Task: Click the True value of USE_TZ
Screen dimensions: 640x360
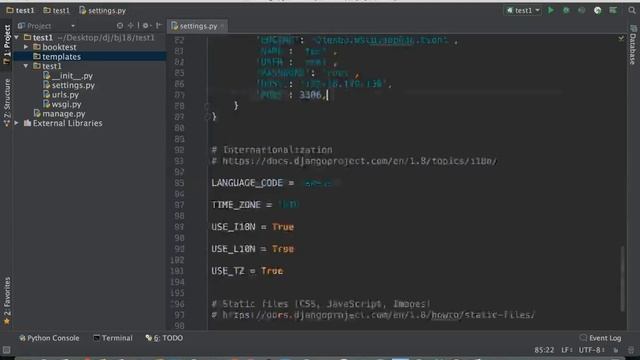Action: pyautogui.click(x=272, y=271)
